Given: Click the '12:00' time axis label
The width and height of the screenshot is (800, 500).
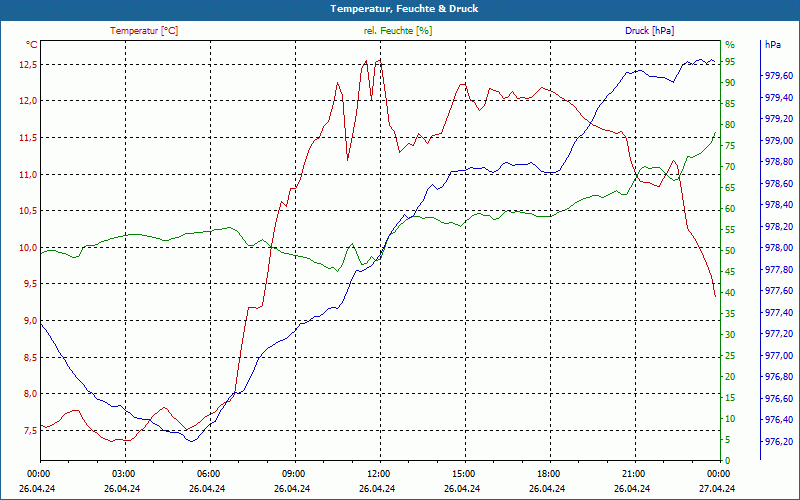Looking at the screenshot, I should point(377,473).
